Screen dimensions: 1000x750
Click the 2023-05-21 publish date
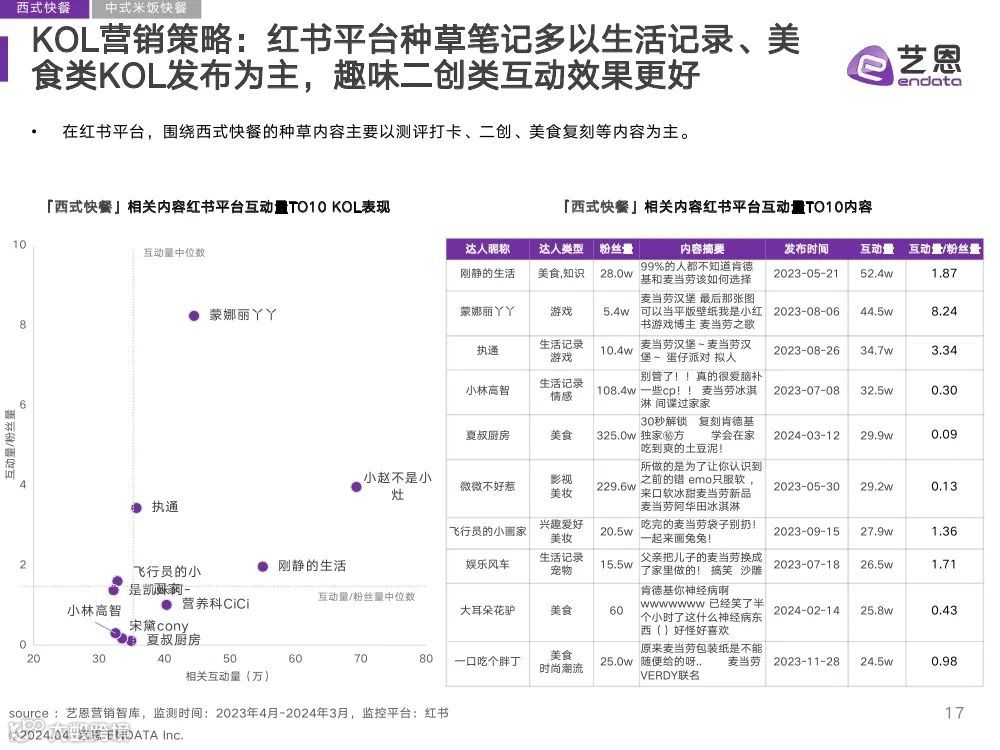pos(806,274)
